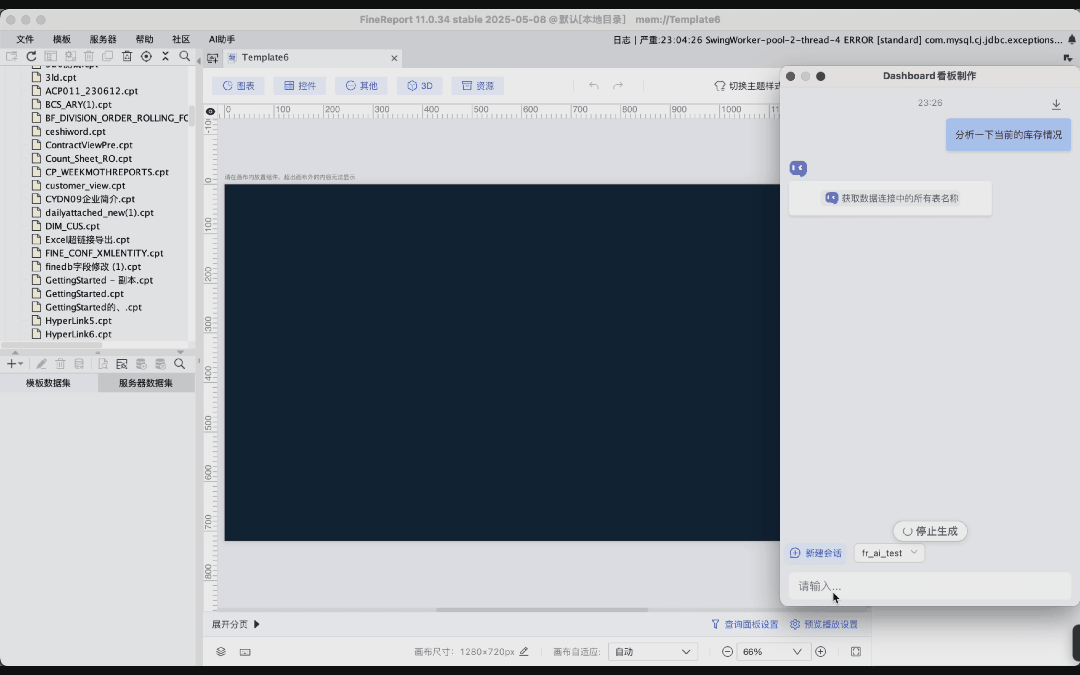This screenshot has width=1080, height=675.
Task: Open the add dataset plus dropdown
Action: pyautogui.click(x=14, y=364)
